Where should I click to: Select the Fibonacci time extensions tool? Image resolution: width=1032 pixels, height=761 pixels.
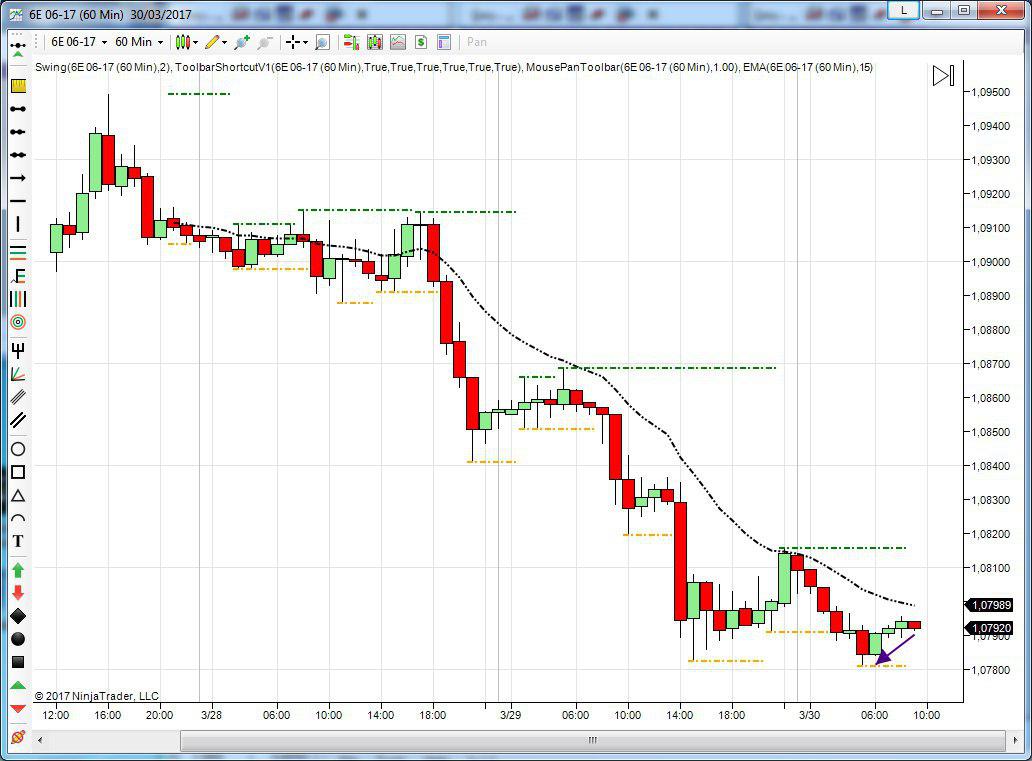[x=18, y=299]
